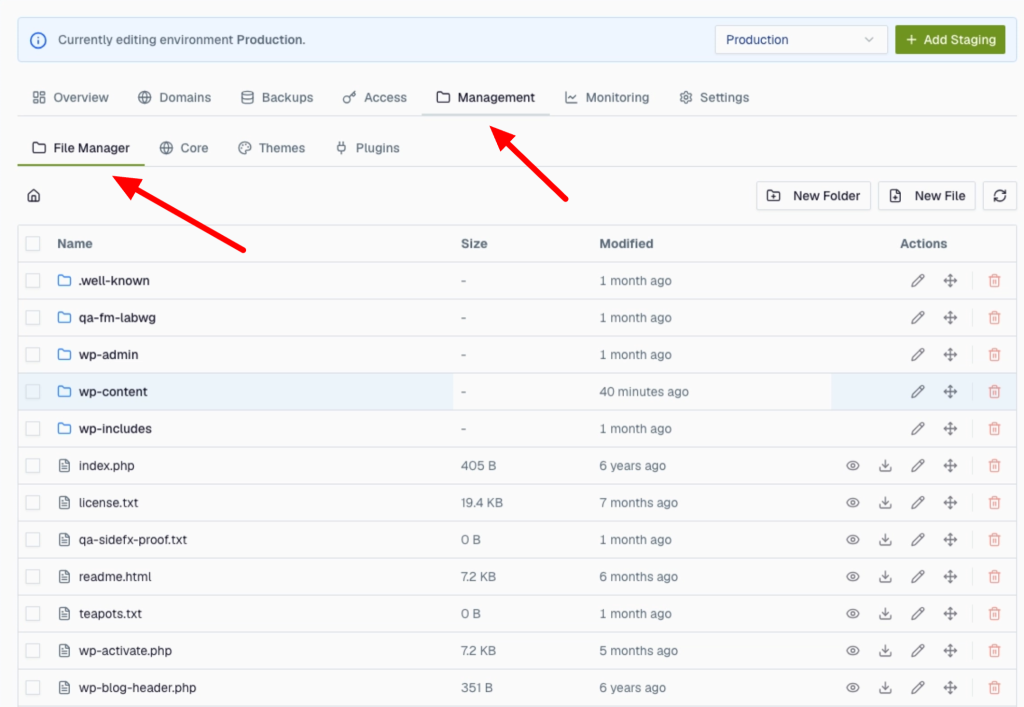Image resolution: width=1024 pixels, height=707 pixels.
Task: Open the wp-admin folder name
Action: [x=108, y=354]
